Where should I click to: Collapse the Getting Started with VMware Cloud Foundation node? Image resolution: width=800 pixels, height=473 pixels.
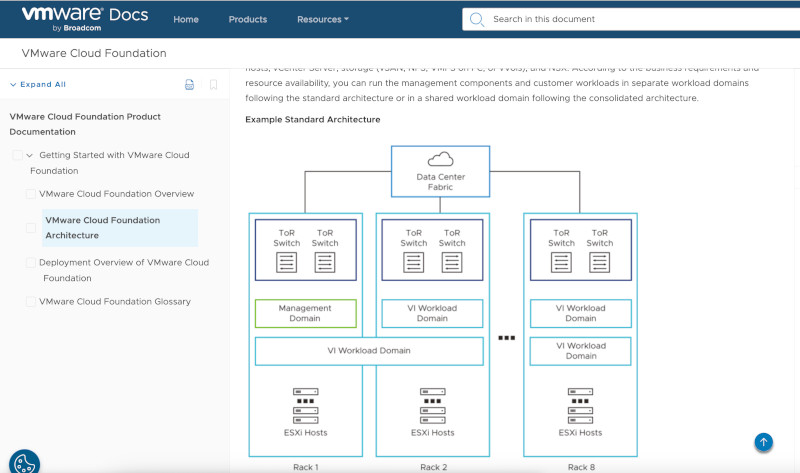click(x=30, y=155)
